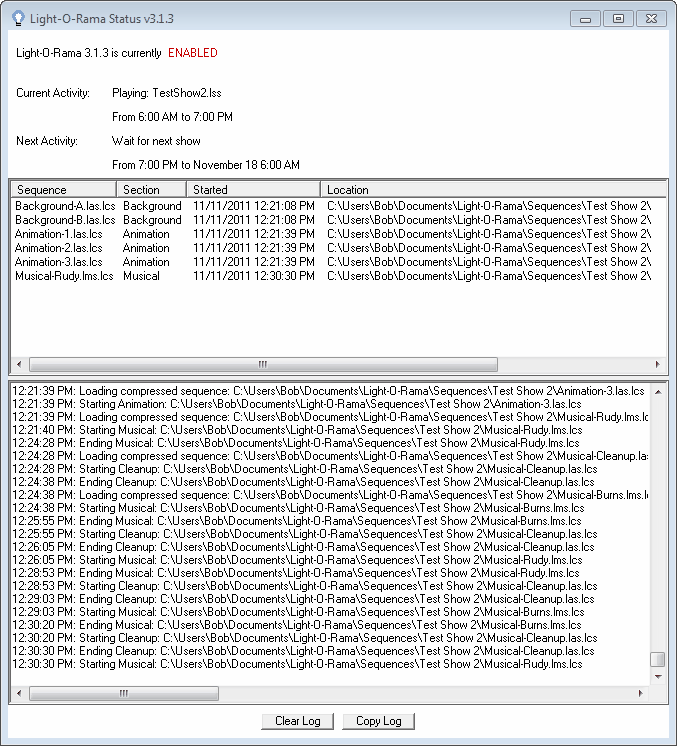Click the red ENABLED status text

click(x=193, y=53)
